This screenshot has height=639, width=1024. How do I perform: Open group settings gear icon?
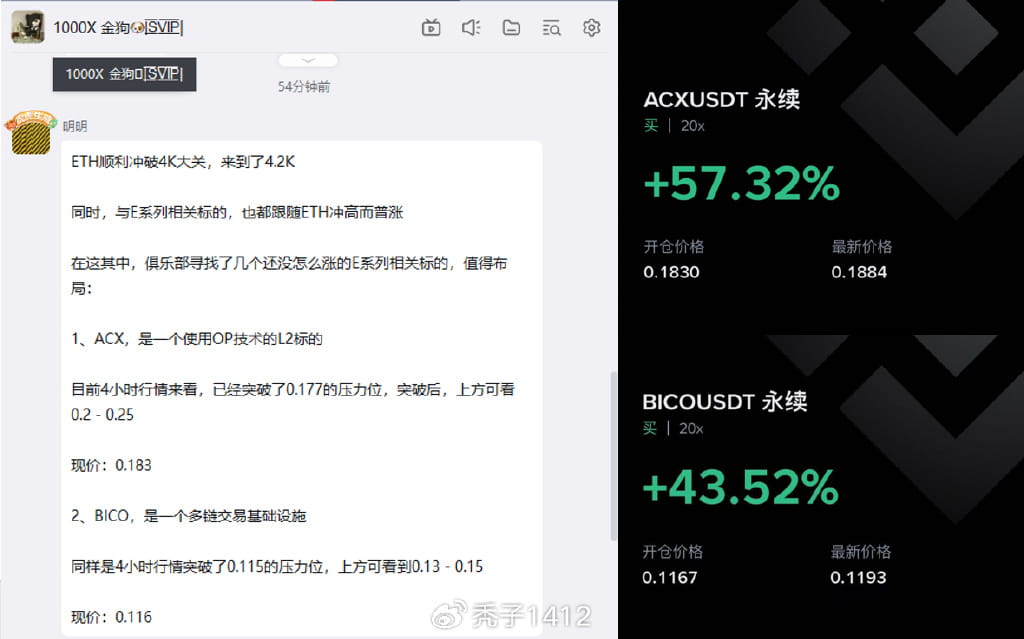[591, 27]
